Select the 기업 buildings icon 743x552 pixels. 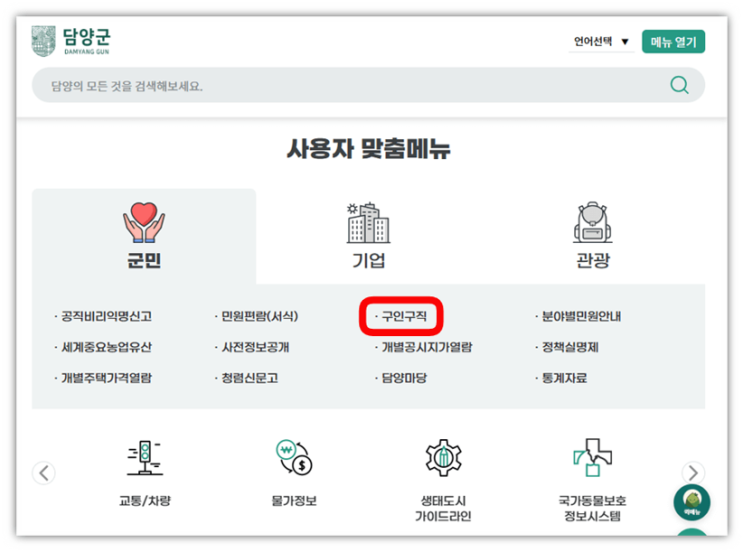click(368, 223)
